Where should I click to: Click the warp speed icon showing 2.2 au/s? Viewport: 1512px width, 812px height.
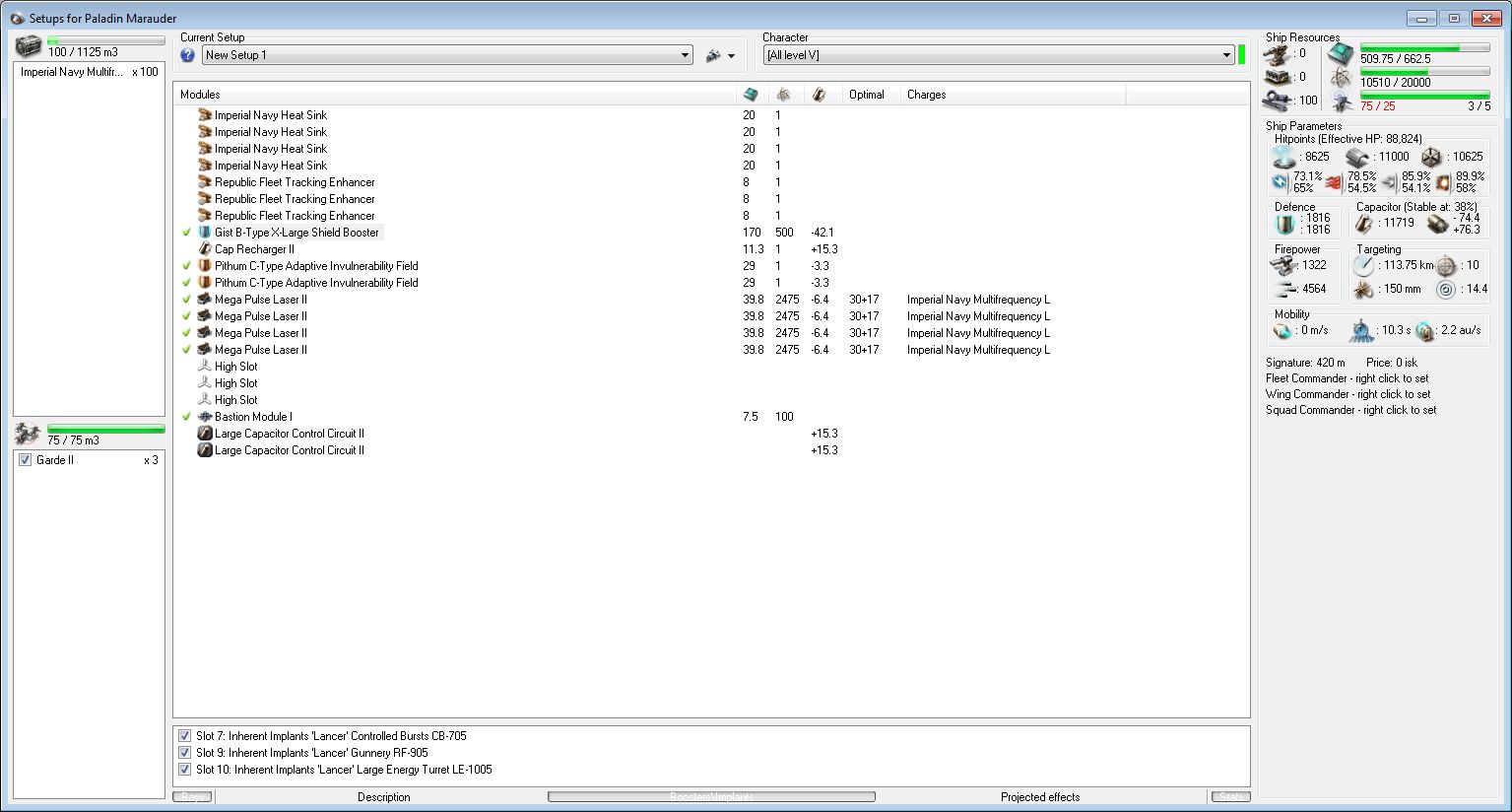[1424, 331]
